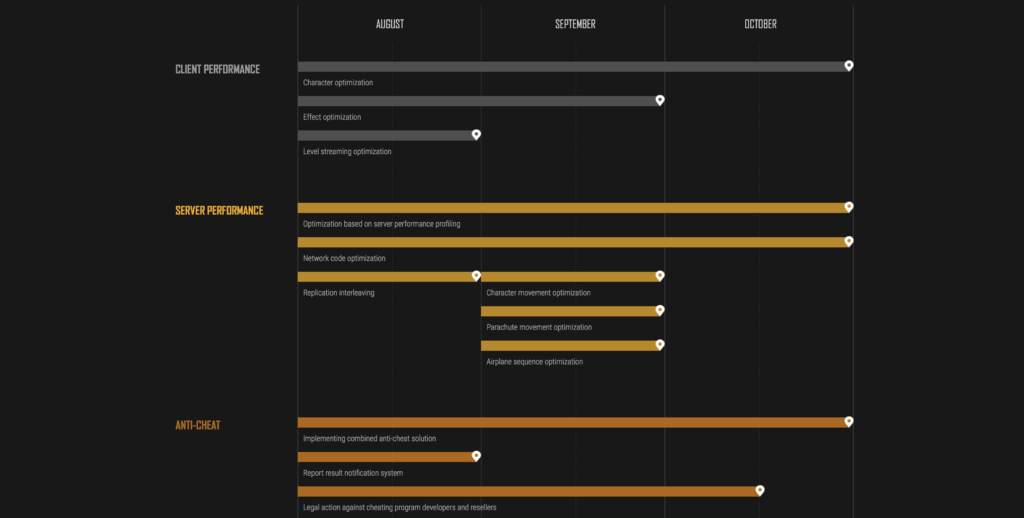The image size is (1024, 518).
Task: Click the 'Network code optimization' label text
Action: tap(344, 258)
